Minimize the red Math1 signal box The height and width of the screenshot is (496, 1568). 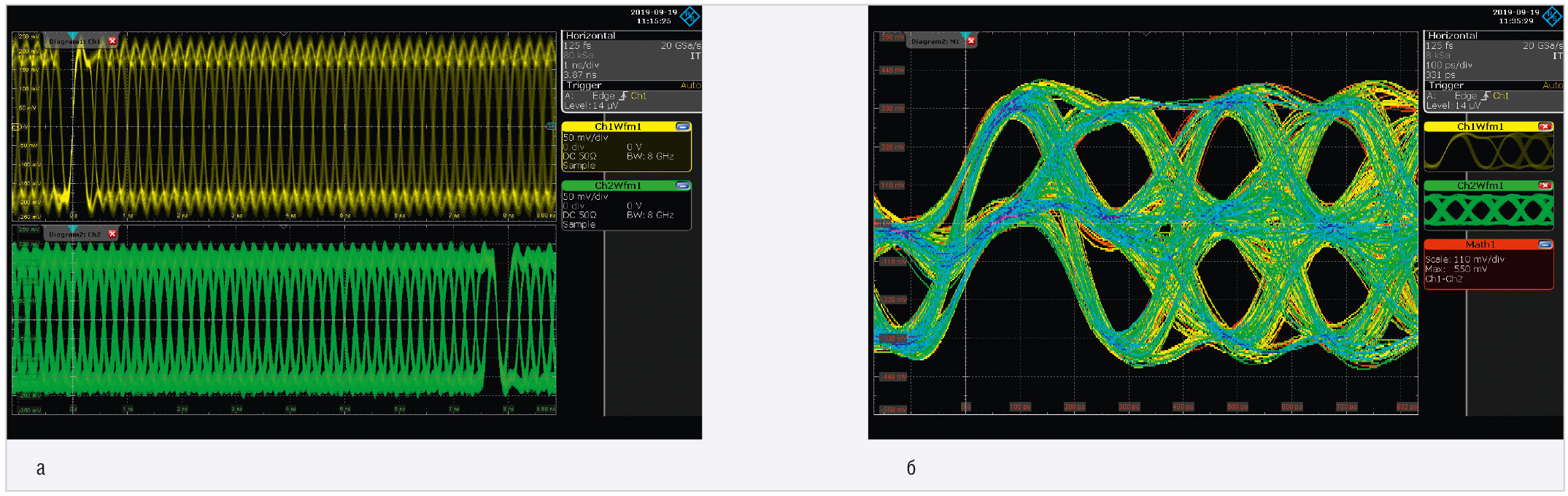point(1545,244)
